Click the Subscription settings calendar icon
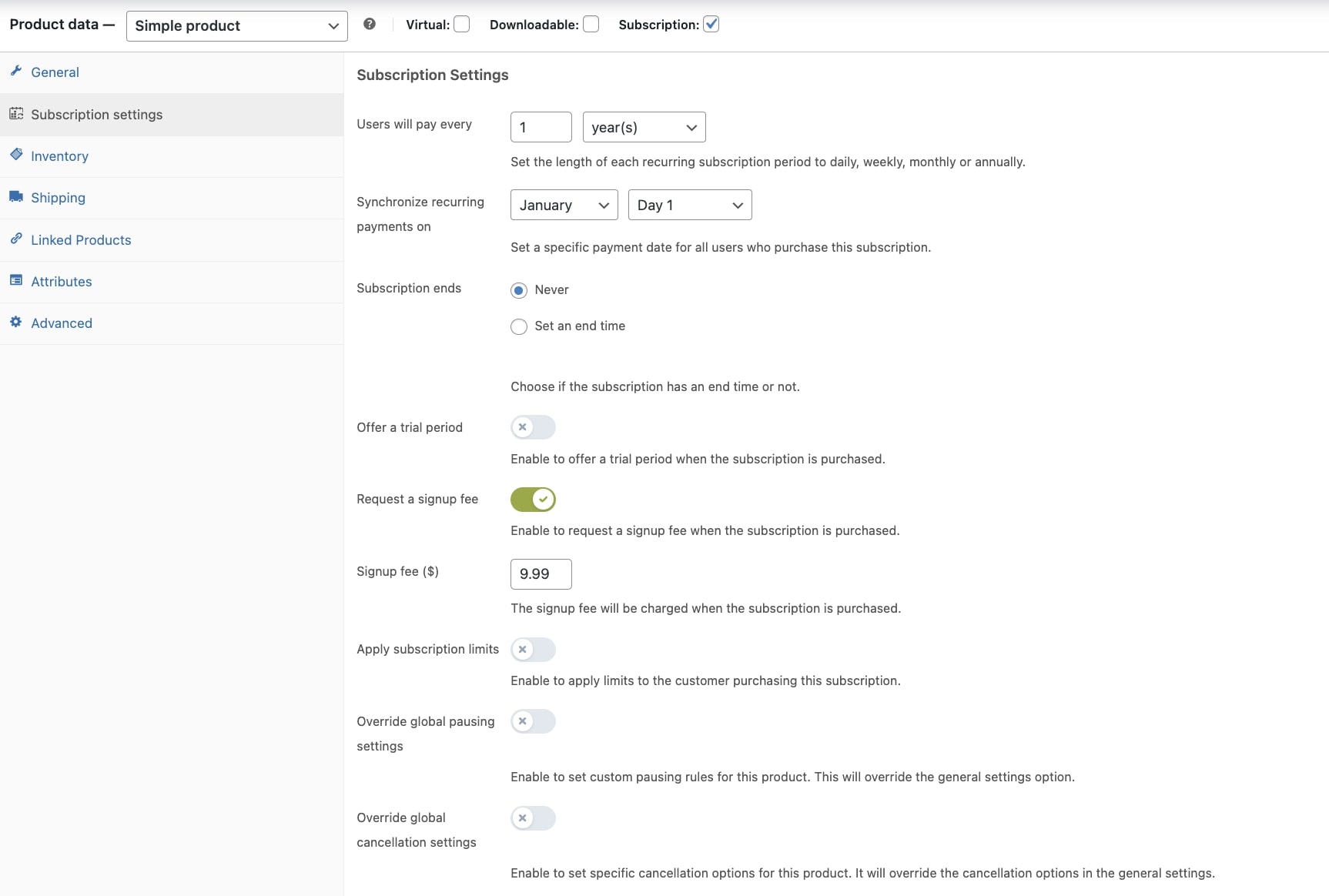 click(16, 114)
